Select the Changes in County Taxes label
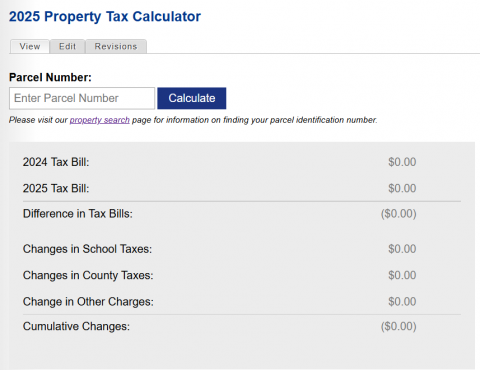This screenshot has width=480, height=370. point(88,275)
